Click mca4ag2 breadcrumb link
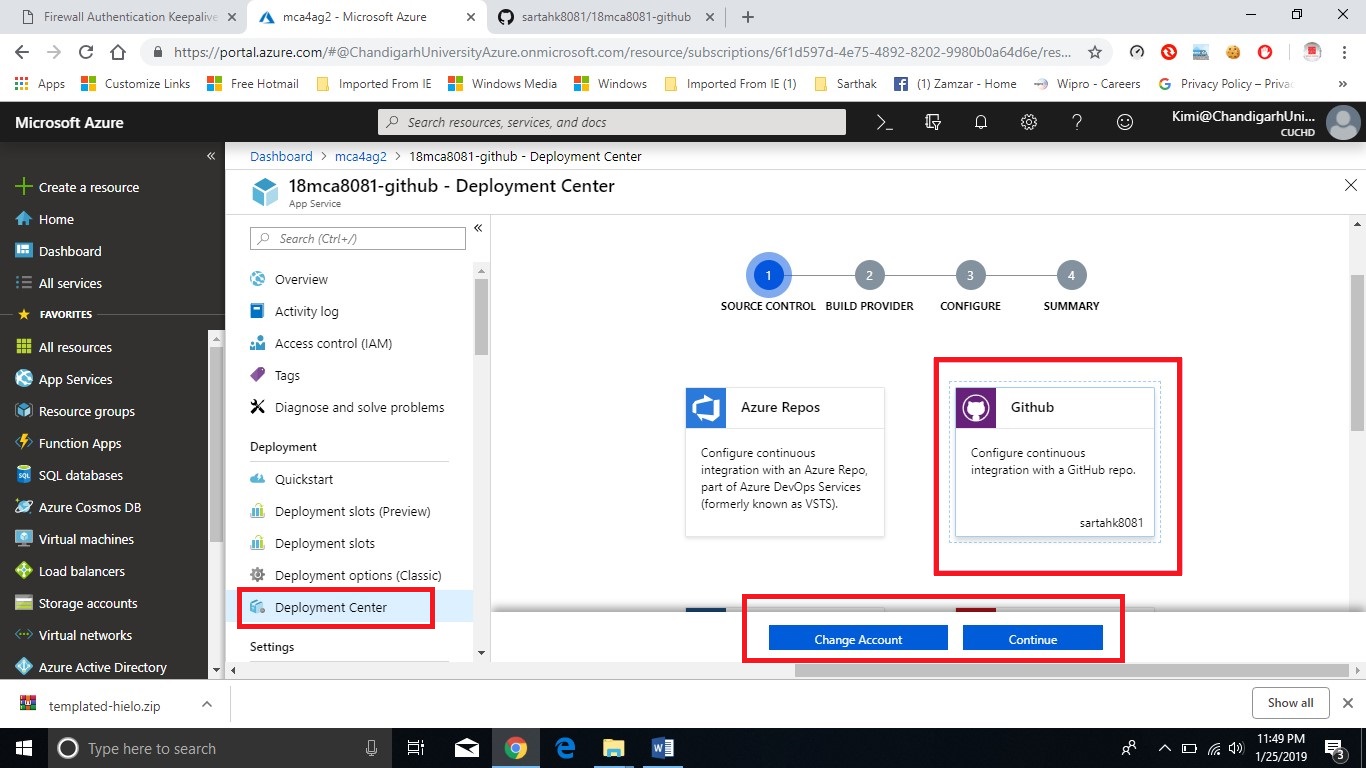 click(361, 156)
